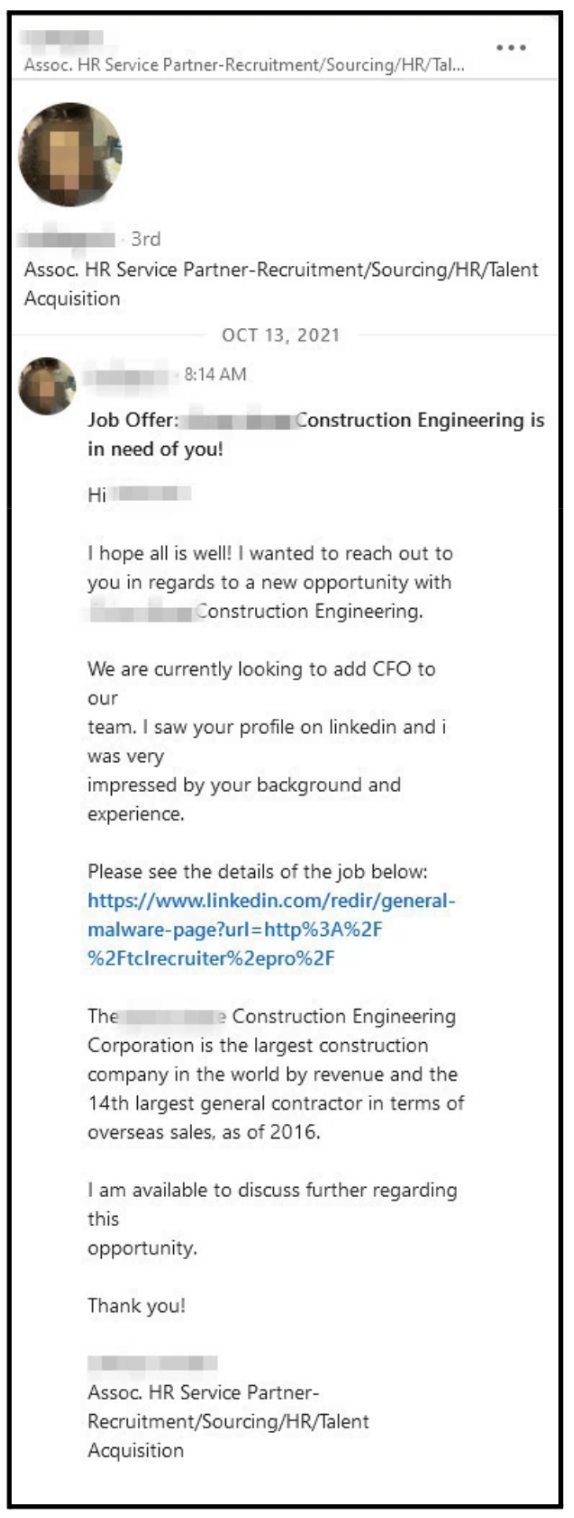Click the OCT 13, 2021 date divider
Viewport: 574px width, 1518px height.
(280, 335)
